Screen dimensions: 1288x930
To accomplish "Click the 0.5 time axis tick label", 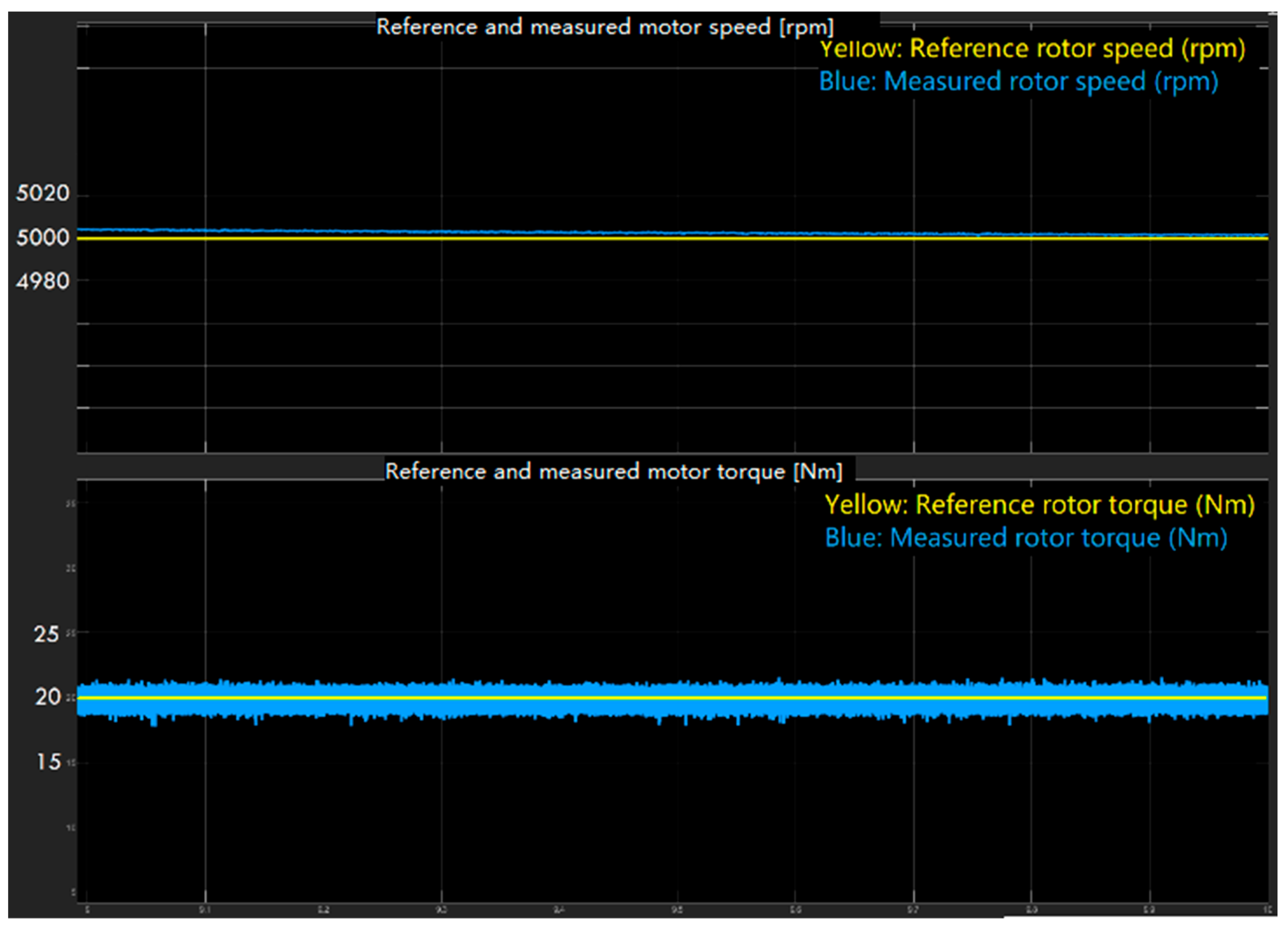I will click(677, 910).
